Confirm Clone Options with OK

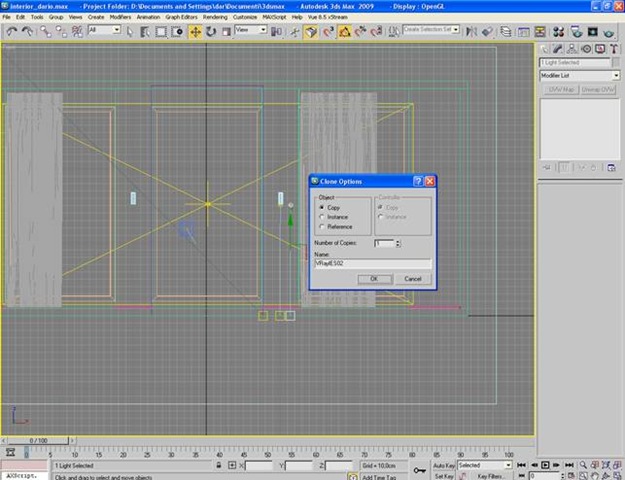click(374, 279)
